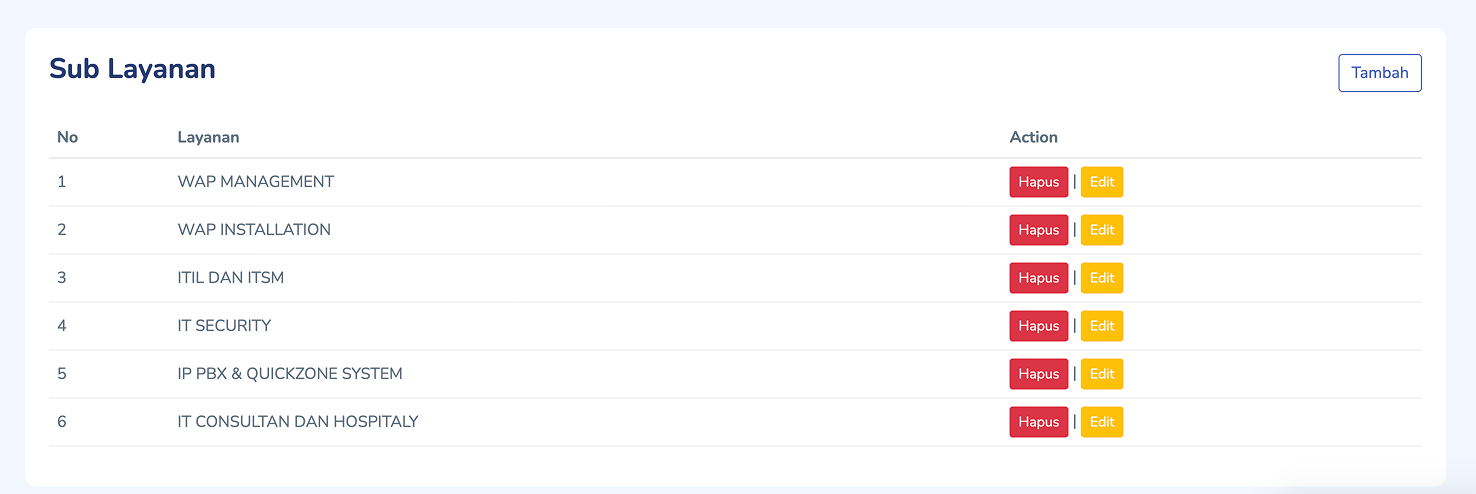1476x494 pixels.
Task: Delete IP PBX & QUICKZONE SYSTEM row
Action: (x=1038, y=374)
